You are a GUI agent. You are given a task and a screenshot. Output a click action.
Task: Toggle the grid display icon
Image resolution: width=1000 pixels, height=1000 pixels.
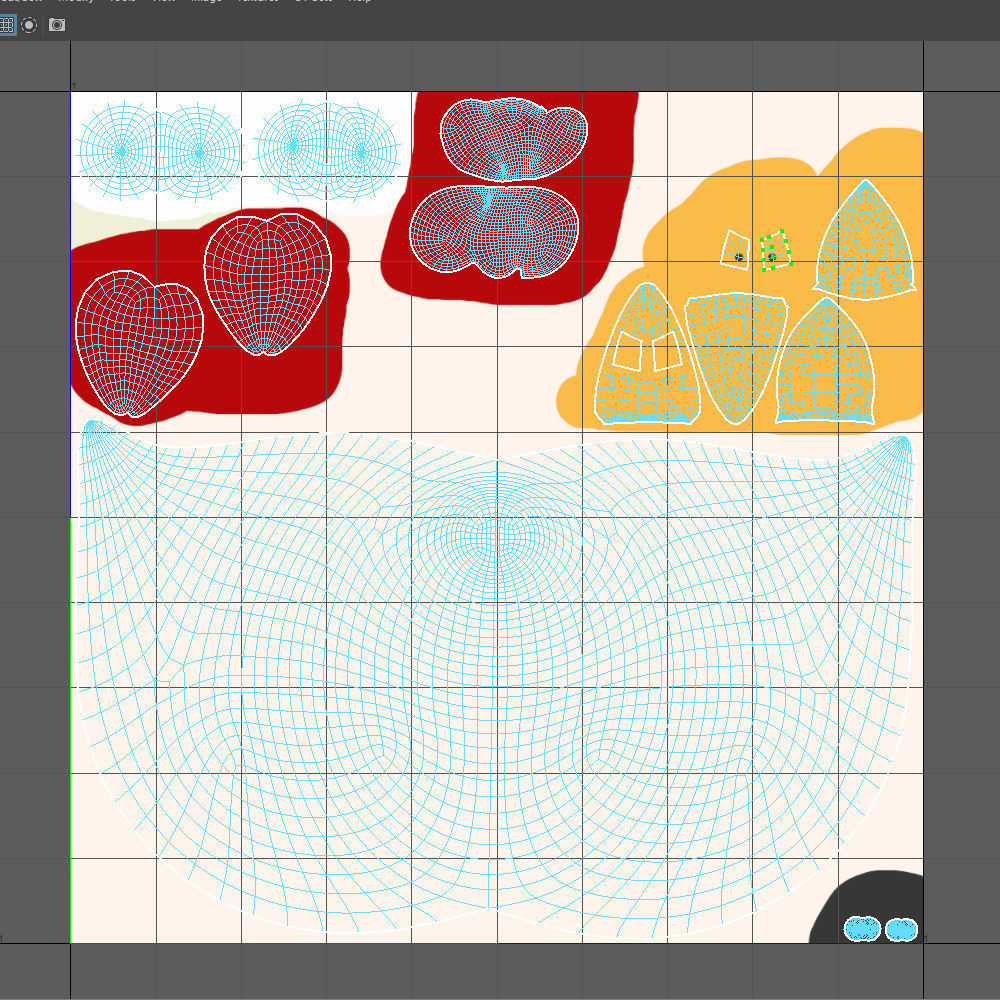(x=7, y=25)
